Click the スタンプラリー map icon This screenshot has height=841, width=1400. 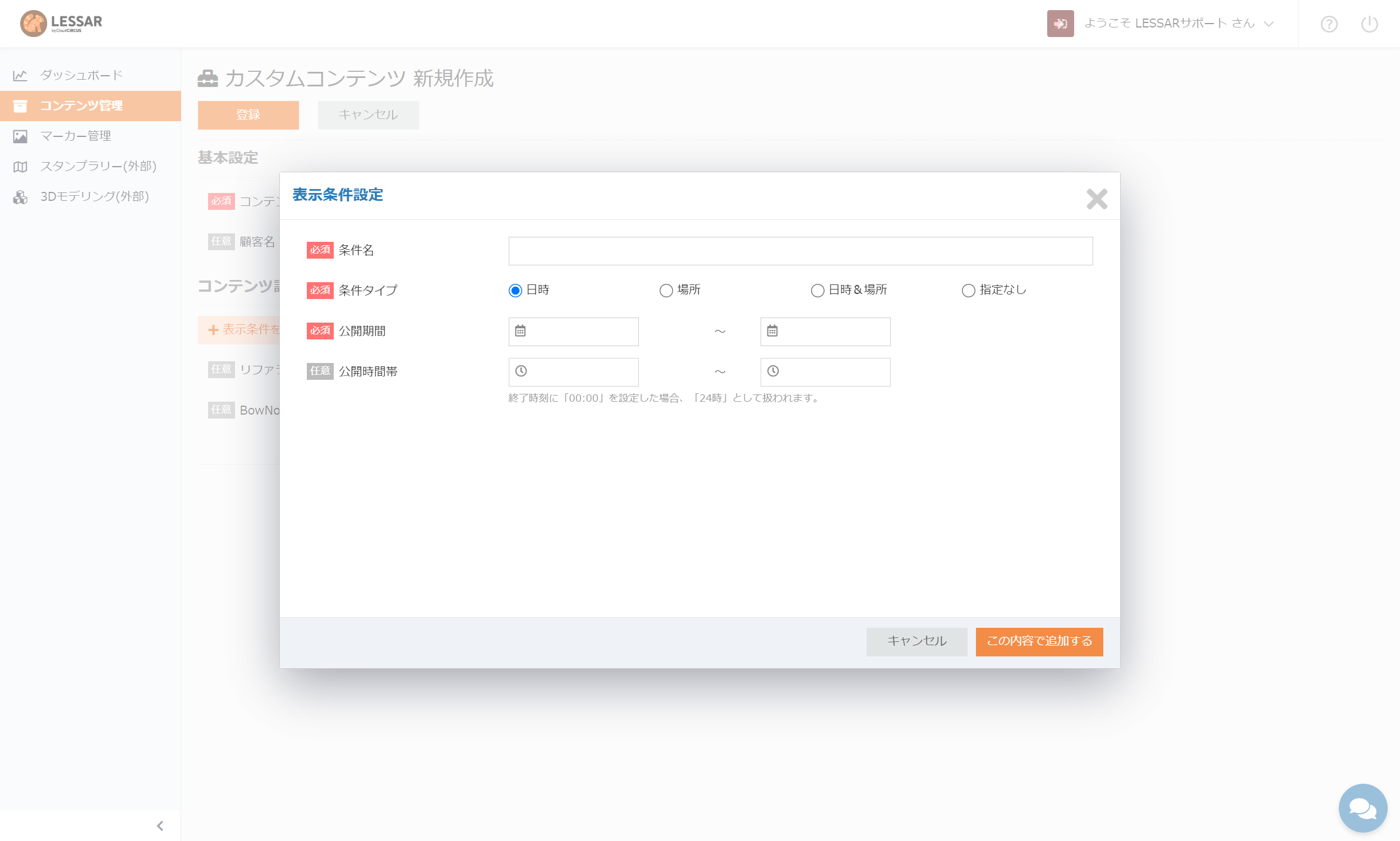[20, 167]
